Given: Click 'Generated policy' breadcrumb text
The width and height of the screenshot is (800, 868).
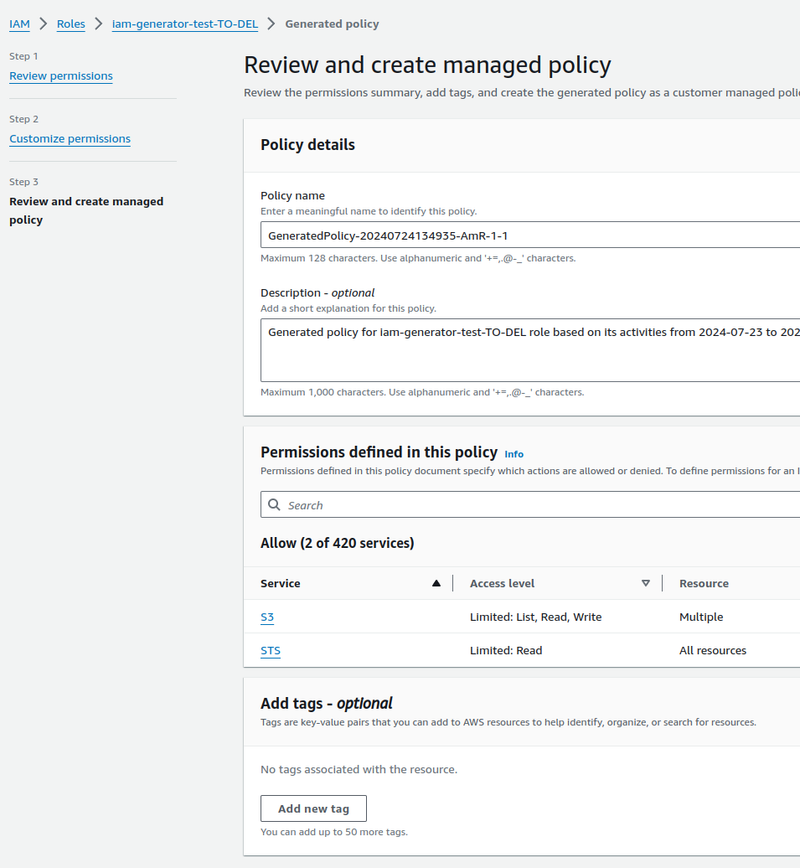Looking at the screenshot, I should pos(332,24).
